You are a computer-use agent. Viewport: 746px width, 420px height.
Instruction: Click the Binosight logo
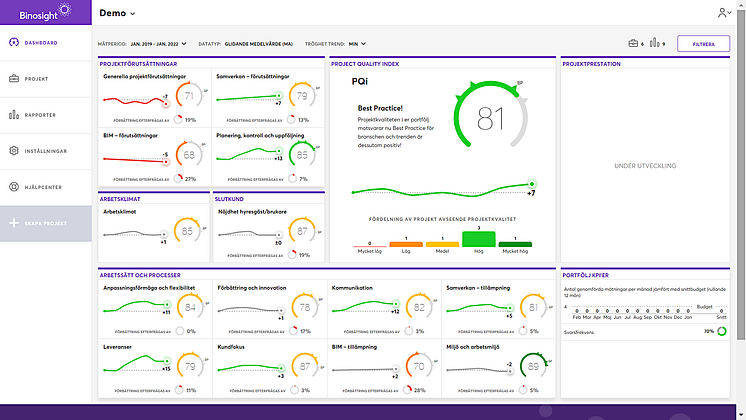coord(45,12)
